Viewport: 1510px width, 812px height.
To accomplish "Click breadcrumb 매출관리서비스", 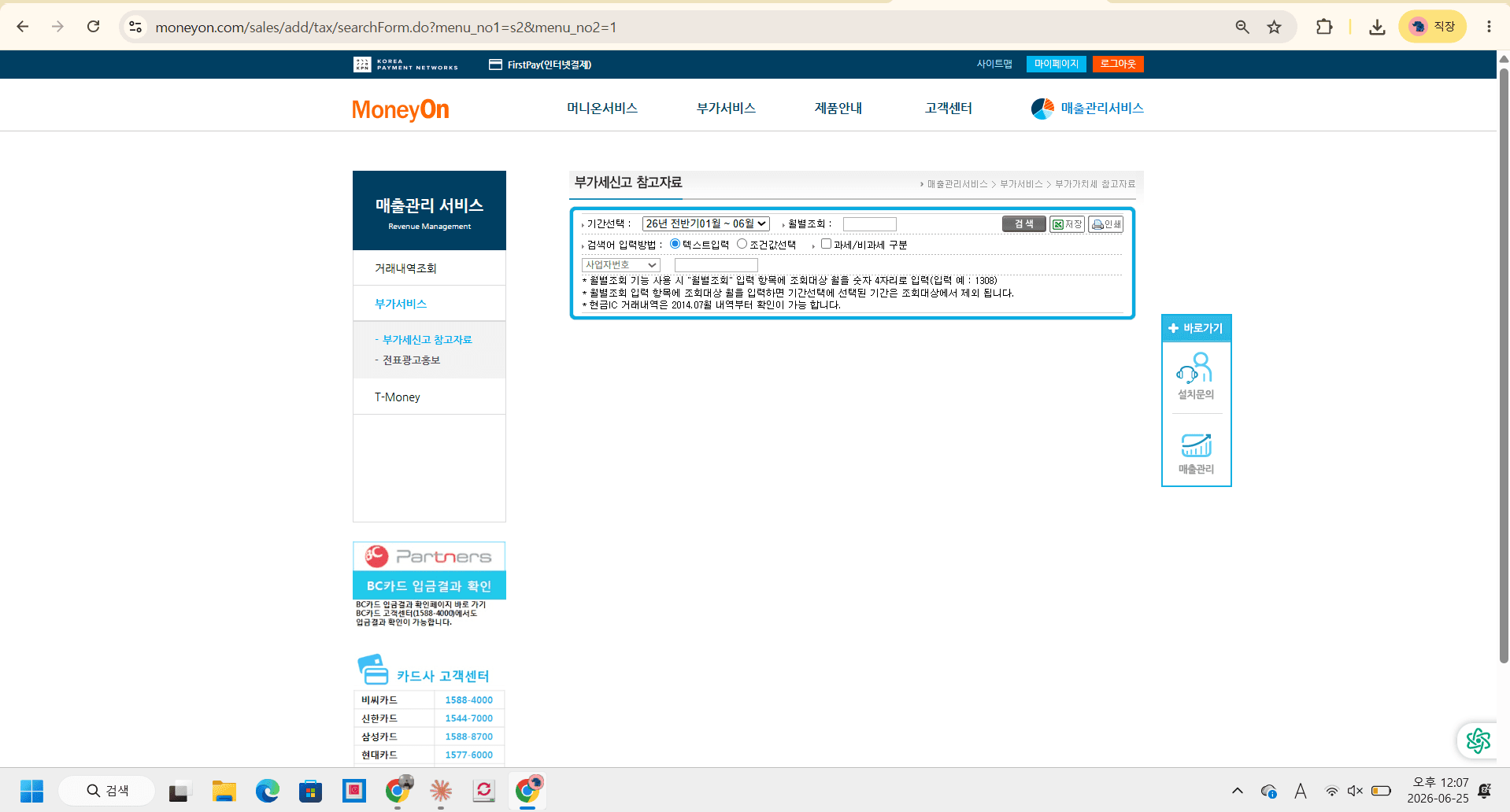I will coord(957,184).
